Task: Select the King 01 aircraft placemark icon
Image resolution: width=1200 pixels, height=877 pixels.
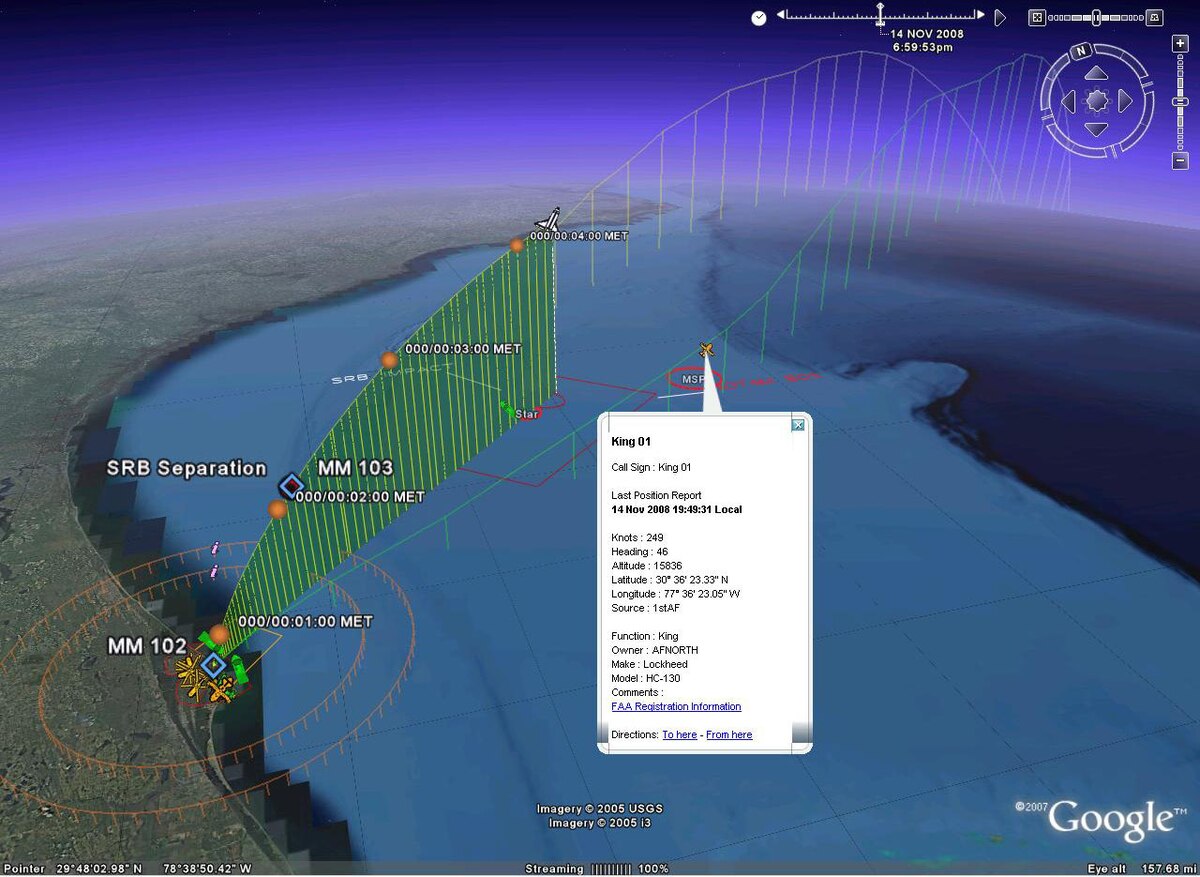Action: [x=707, y=349]
